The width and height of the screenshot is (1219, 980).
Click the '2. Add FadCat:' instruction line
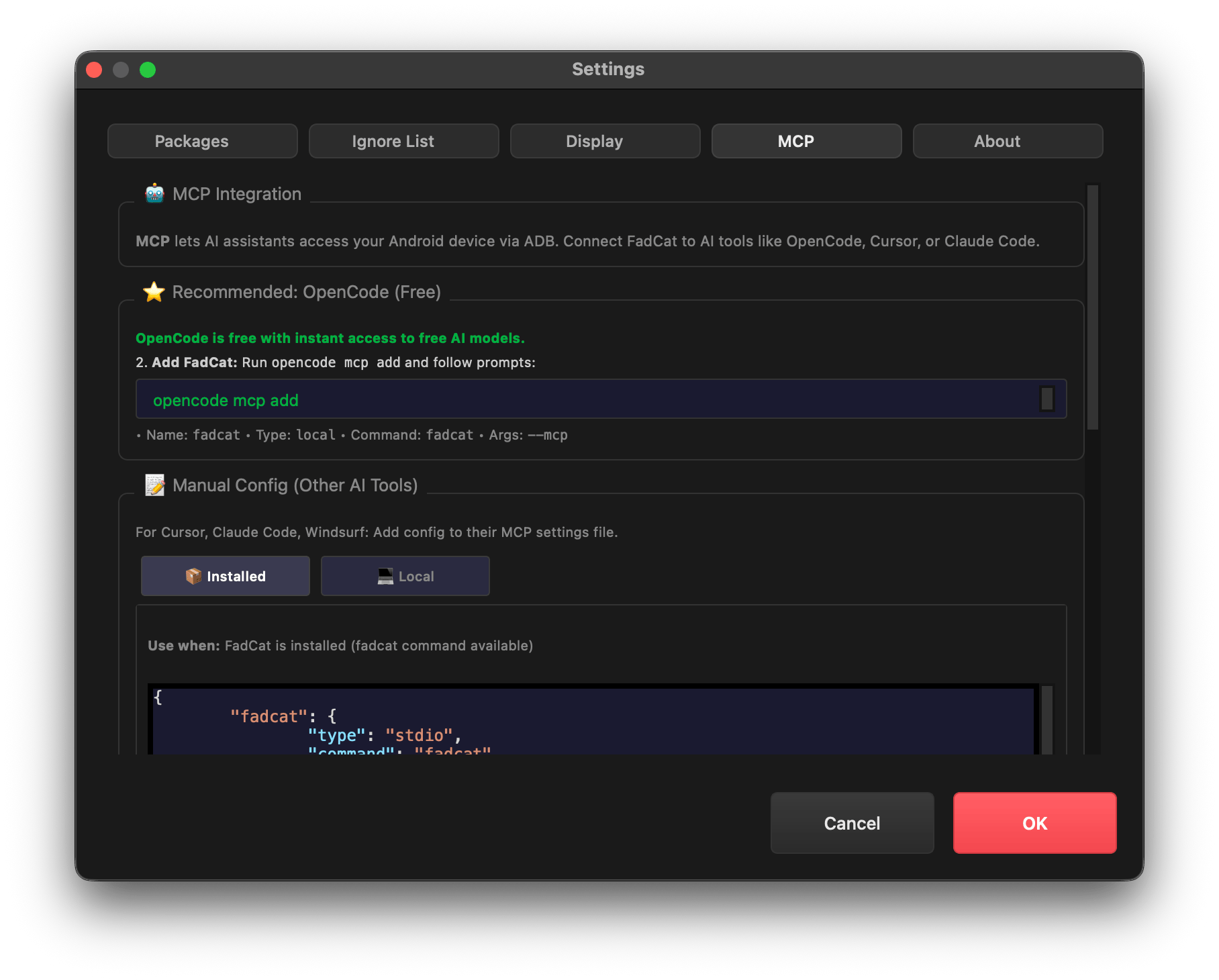click(336, 362)
